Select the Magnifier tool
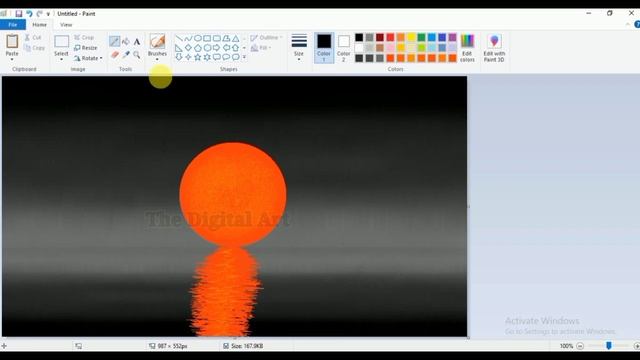This screenshot has width=640, height=360. click(137, 55)
